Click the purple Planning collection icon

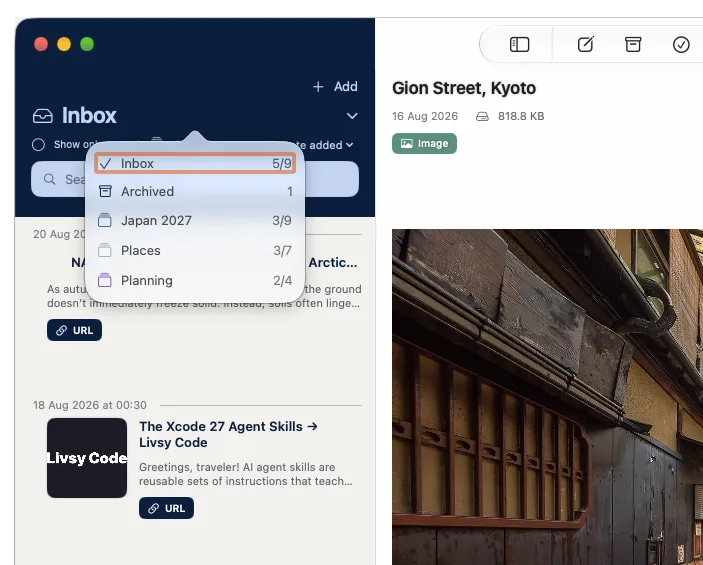104,280
